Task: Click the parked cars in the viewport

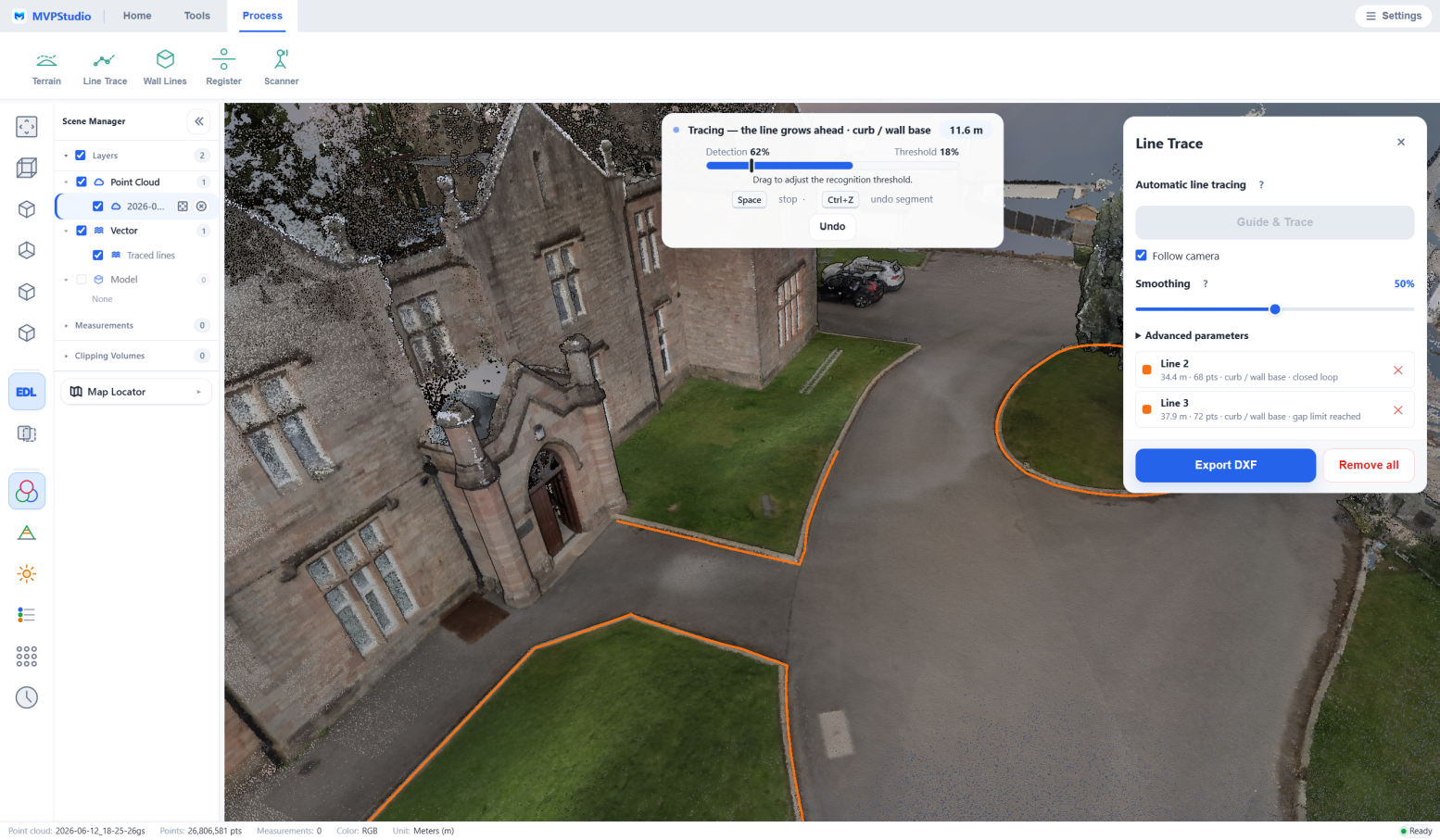Action: coord(862,281)
